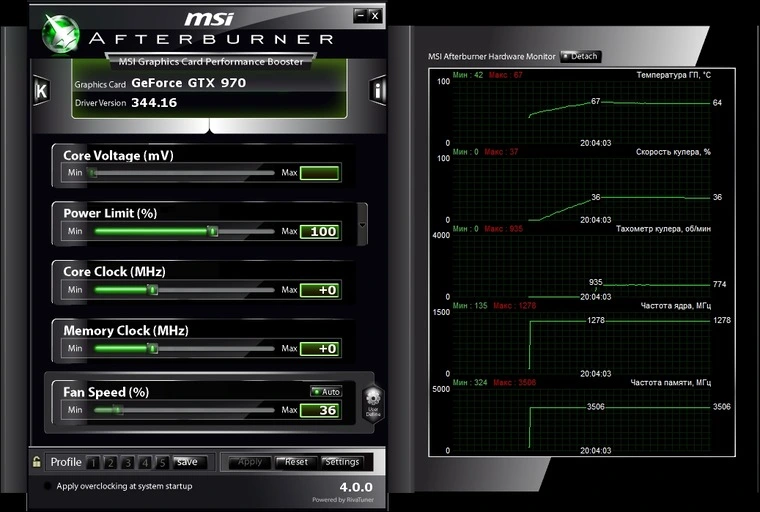This screenshot has width=760, height=512.
Task: Expand the Power Limit options arrow
Action: click(x=362, y=226)
